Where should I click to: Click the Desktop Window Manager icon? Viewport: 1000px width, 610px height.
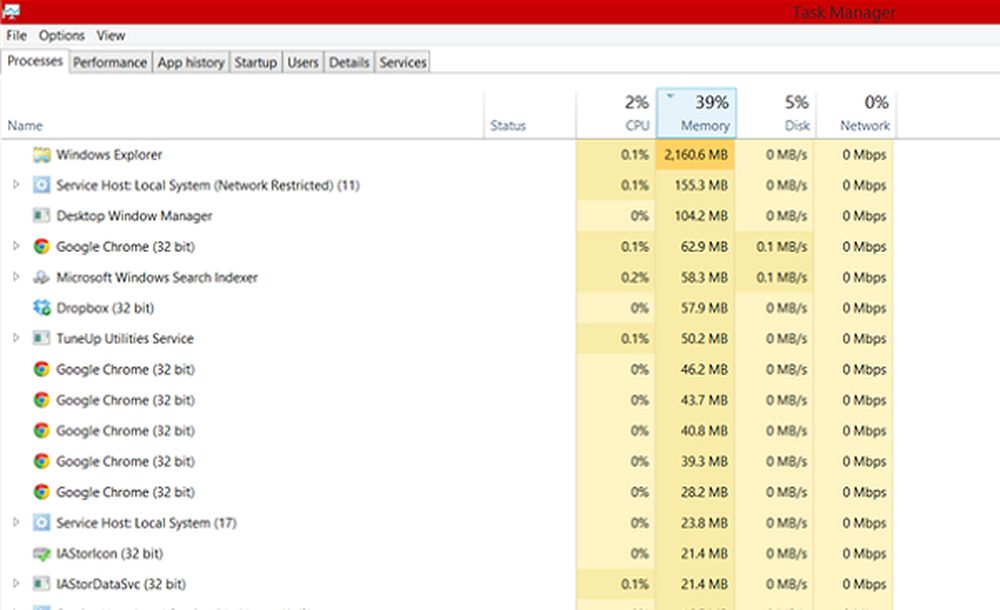(41, 216)
